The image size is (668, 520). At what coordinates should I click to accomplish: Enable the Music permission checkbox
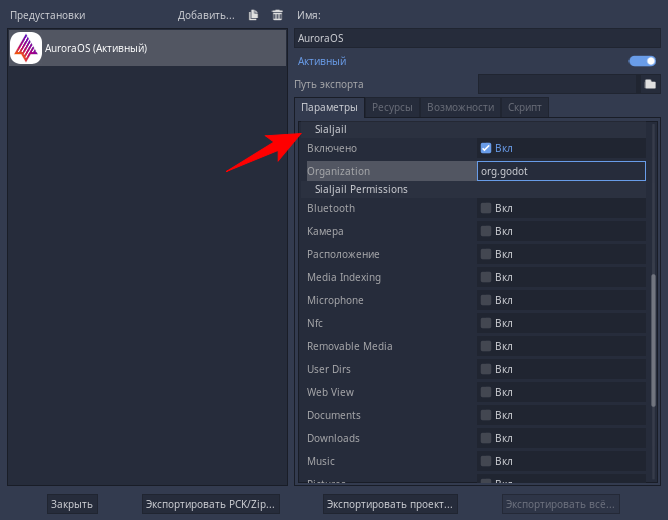pos(486,461)
